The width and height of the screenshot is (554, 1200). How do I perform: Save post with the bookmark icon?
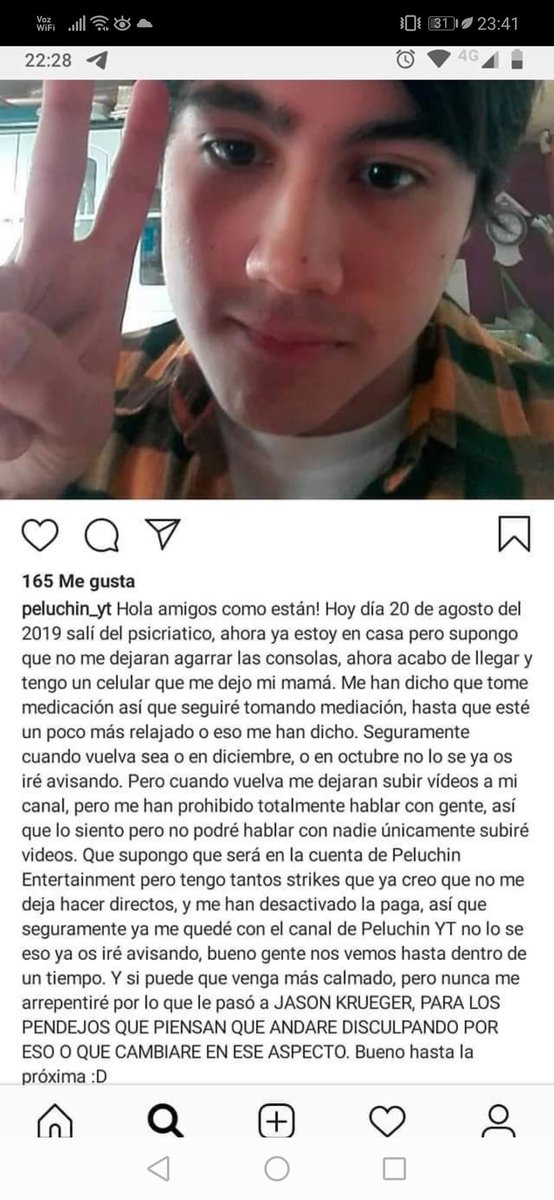click(x=514, y=534)
